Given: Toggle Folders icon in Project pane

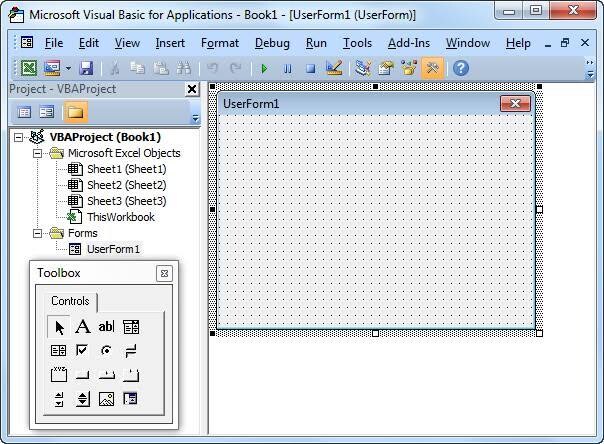Looking at the screenshot, I should click(76, 112).
